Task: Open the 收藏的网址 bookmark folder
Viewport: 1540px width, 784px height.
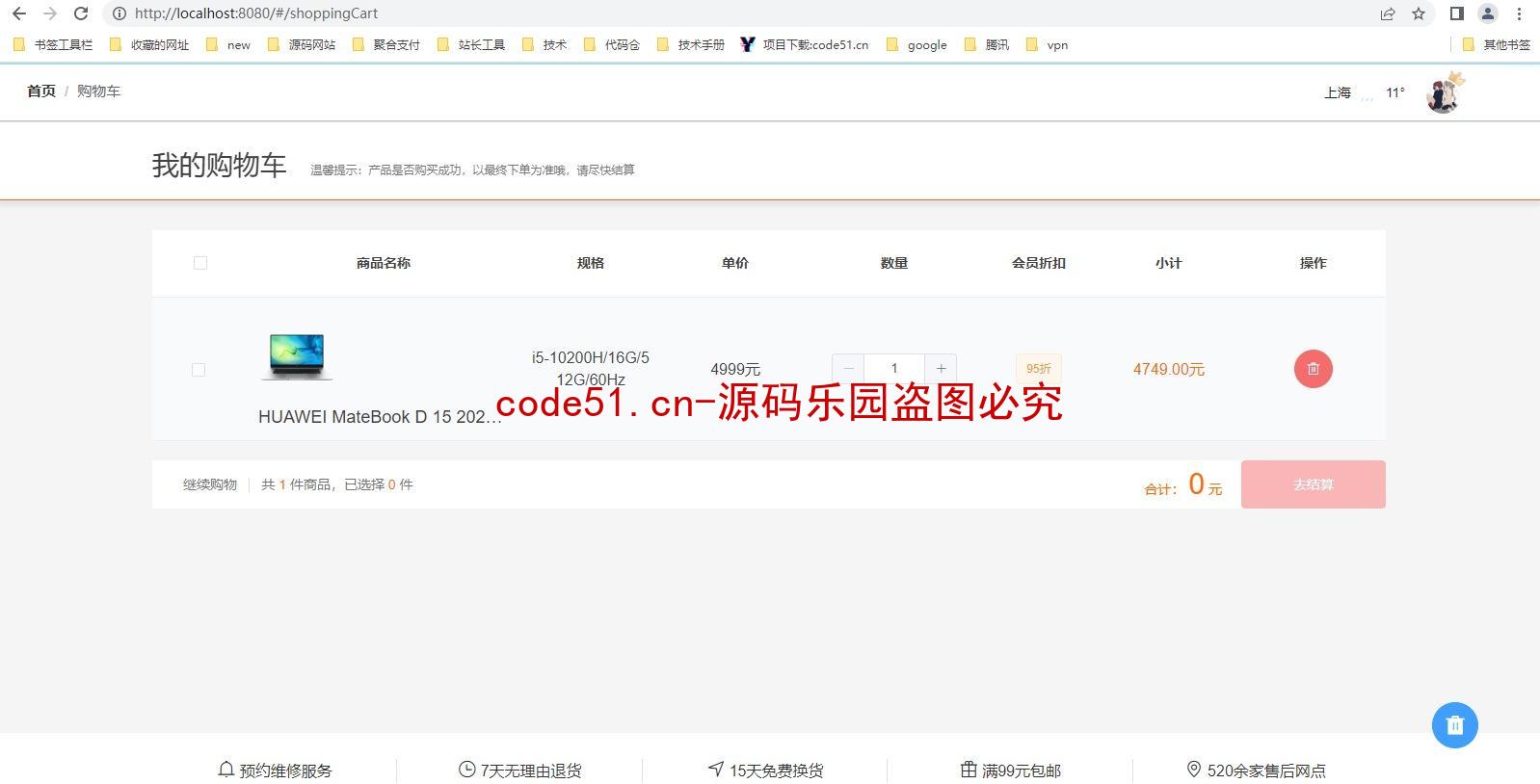Action: (x=149, y=44)
